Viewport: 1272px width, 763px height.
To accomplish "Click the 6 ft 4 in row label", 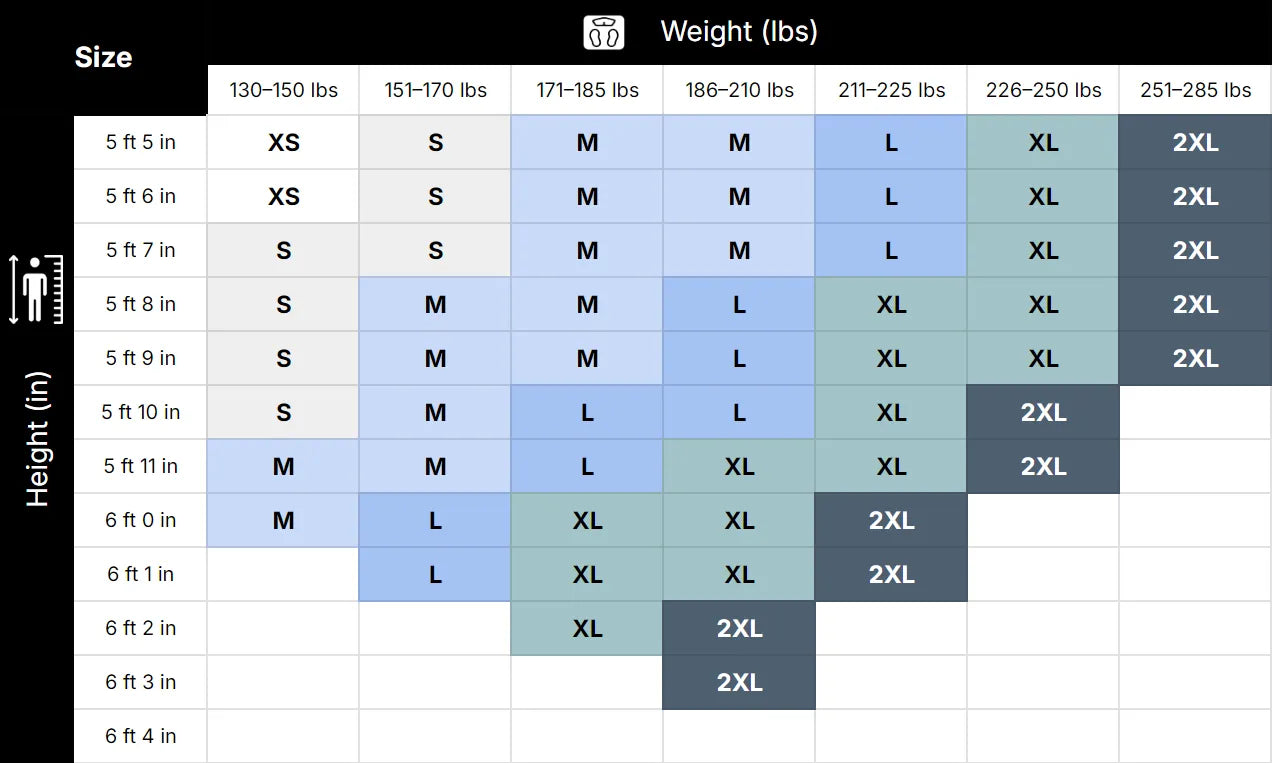I will 141,736.
